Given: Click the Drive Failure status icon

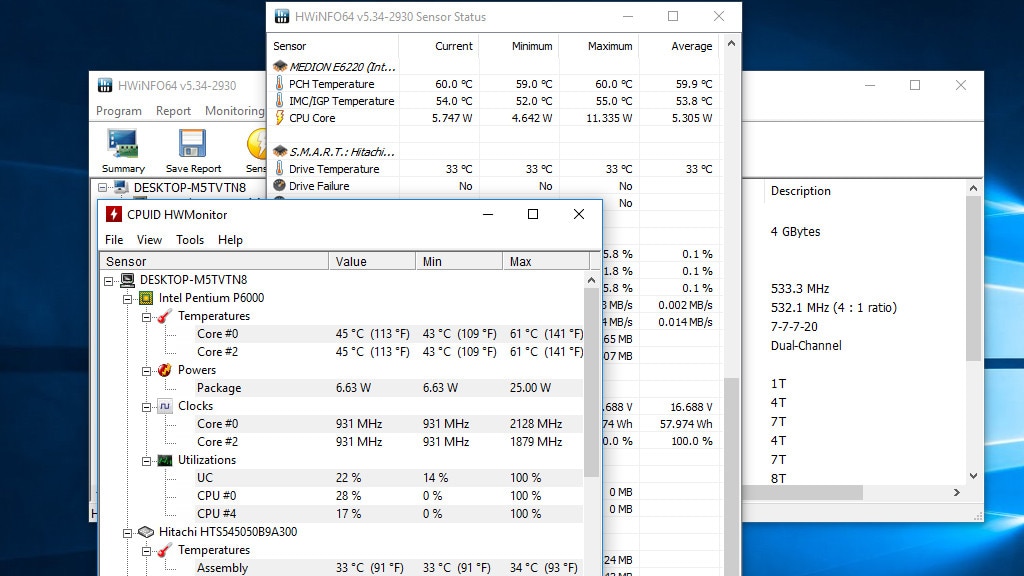Looking at the screenshot, I should click(280, 185).
